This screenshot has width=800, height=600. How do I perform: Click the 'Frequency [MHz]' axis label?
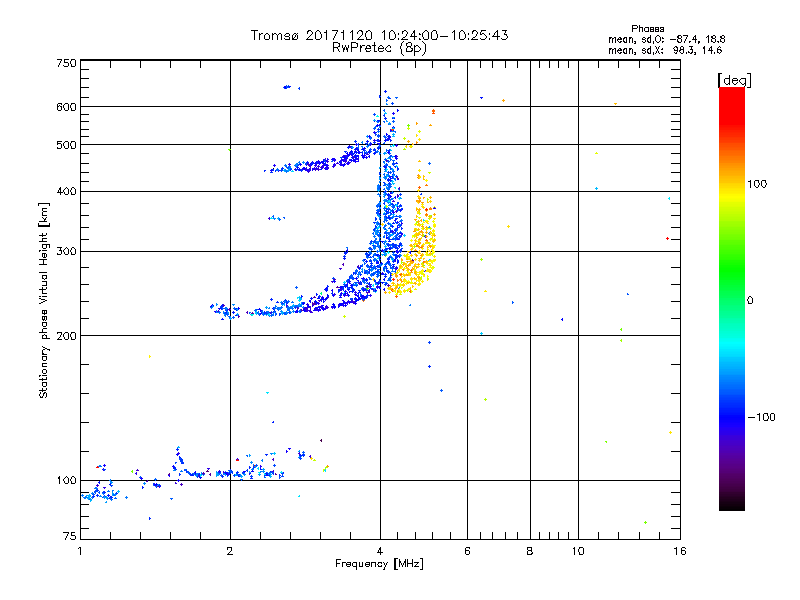(x=379, y=564)
